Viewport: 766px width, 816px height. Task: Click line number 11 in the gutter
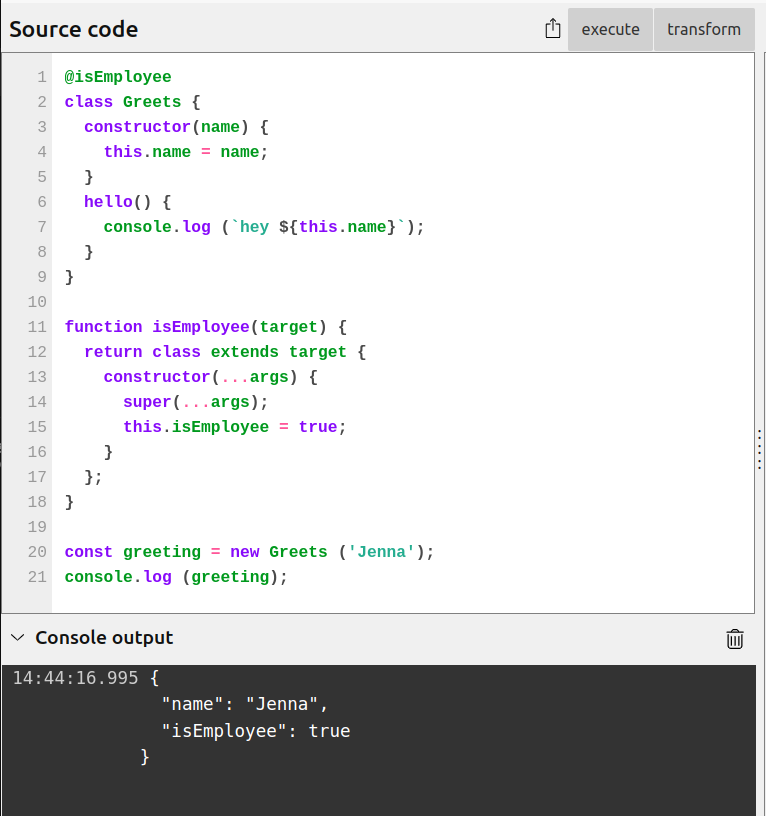pos(38,327)
